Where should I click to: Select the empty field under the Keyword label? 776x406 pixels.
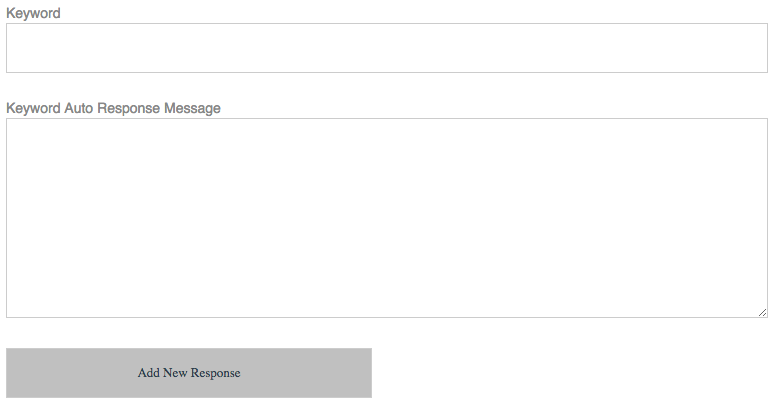pos(387,48)
